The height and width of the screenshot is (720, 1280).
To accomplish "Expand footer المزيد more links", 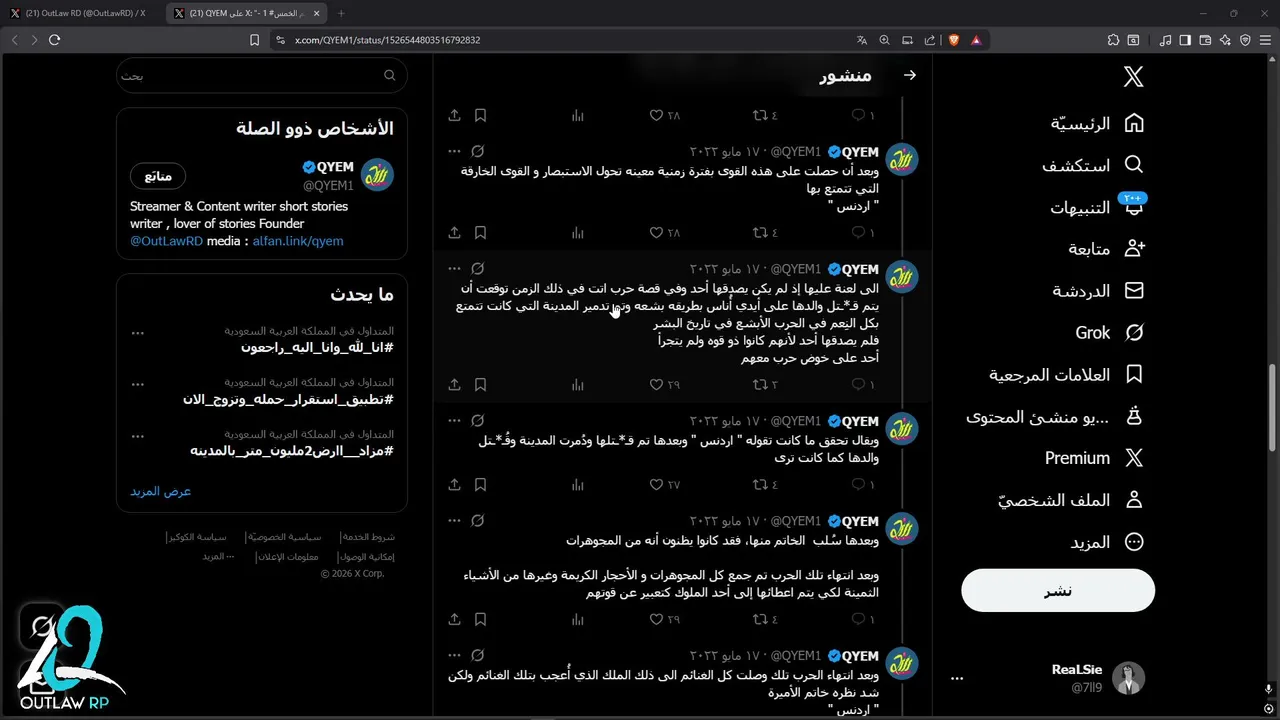I will 218,556.
